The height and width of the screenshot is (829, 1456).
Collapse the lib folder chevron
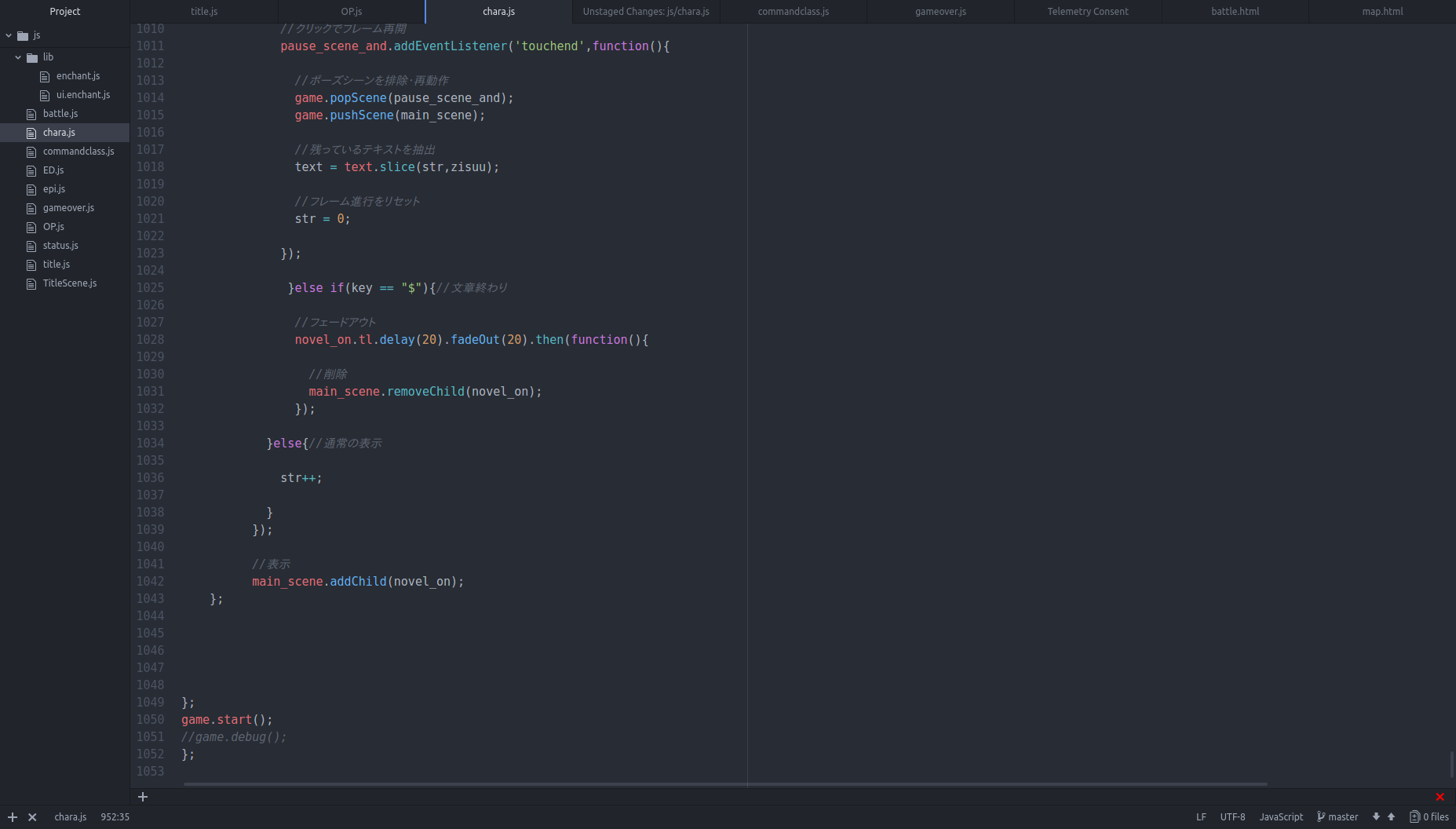tap(18, 57)
